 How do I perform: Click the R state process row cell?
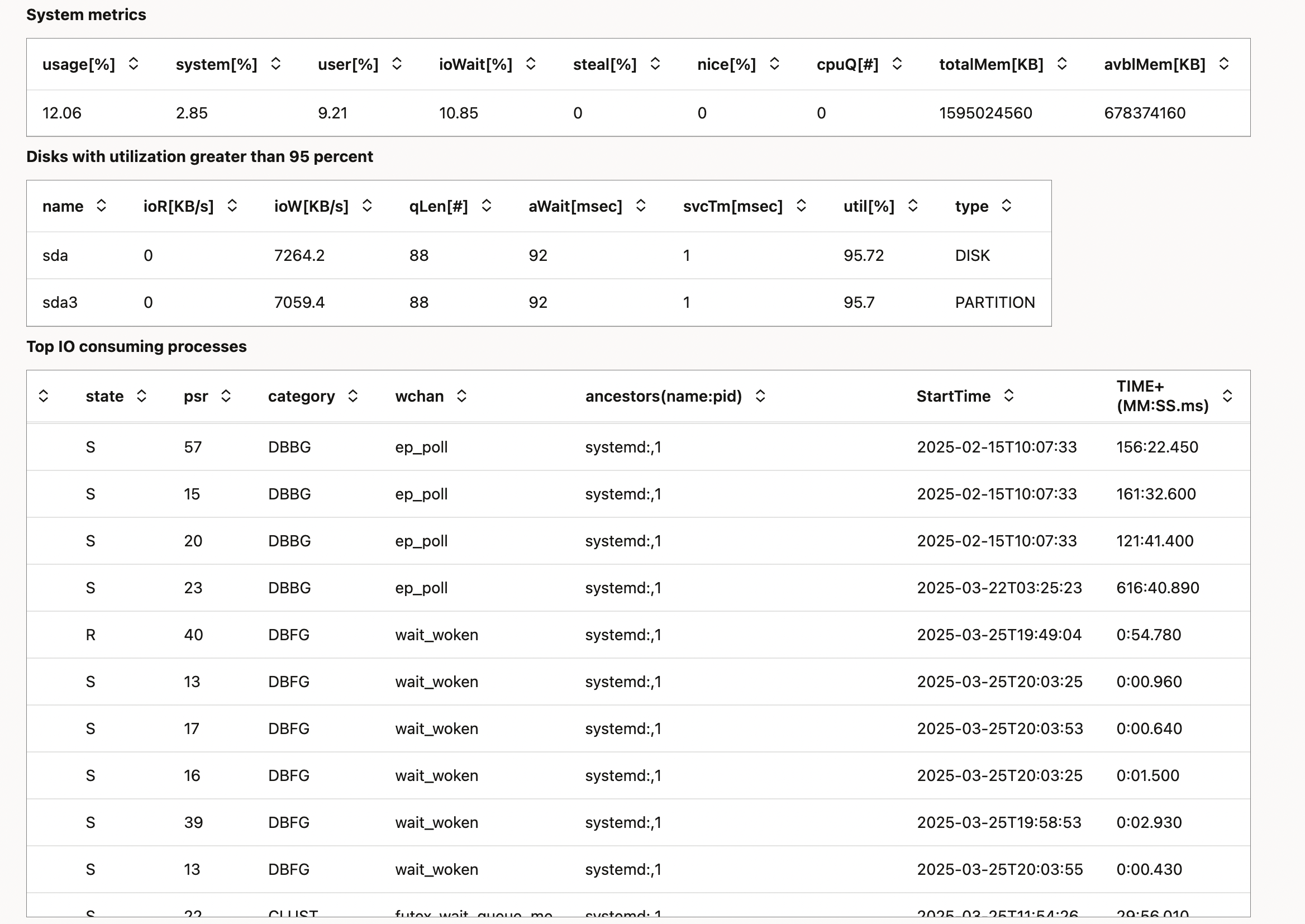91,635
